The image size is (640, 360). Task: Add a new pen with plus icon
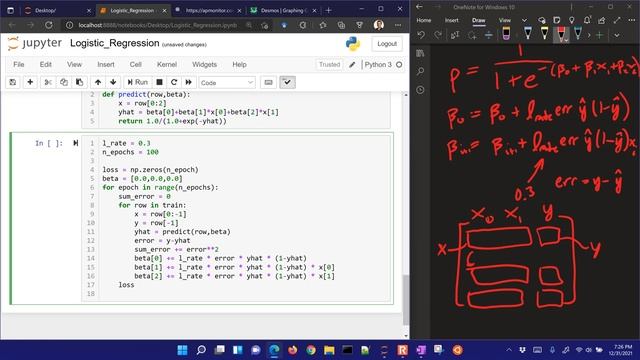tap(599, 36)
